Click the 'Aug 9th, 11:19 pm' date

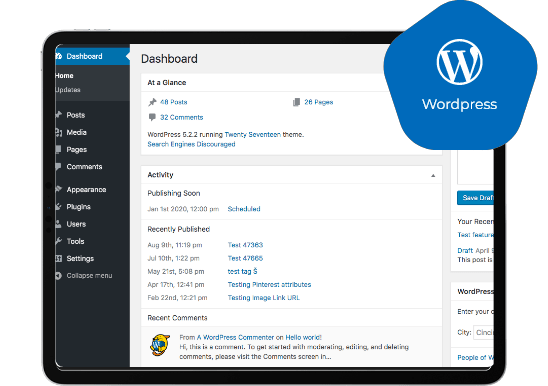coord(175,245)
